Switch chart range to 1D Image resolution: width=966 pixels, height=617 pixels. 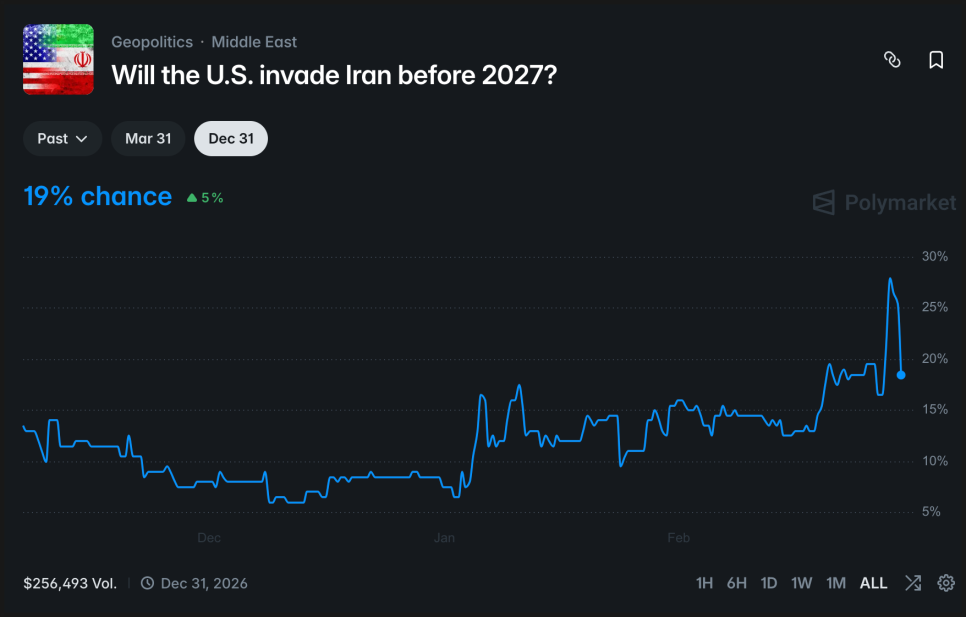tap(769, 583)
